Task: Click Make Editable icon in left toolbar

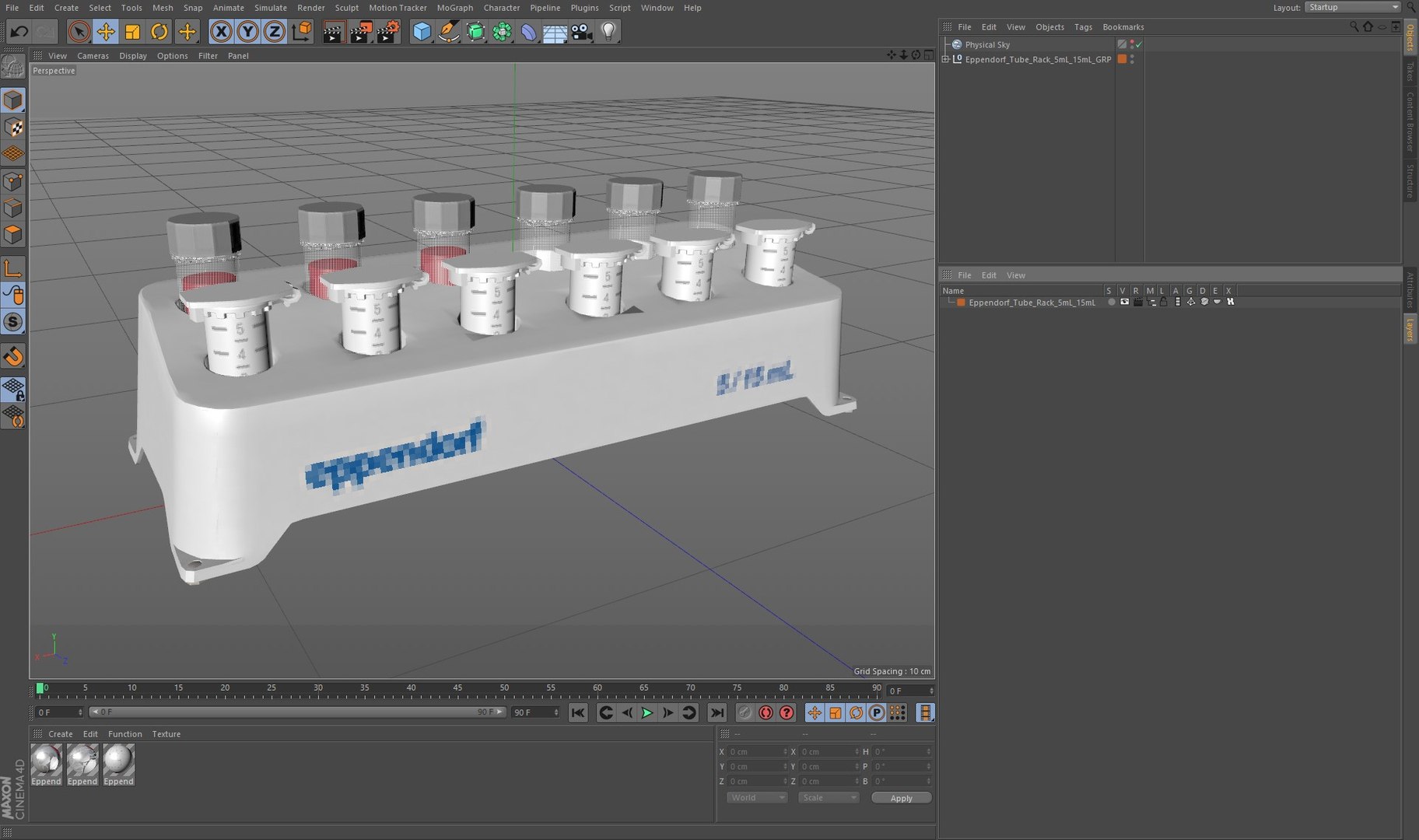Action: (13, 67)
